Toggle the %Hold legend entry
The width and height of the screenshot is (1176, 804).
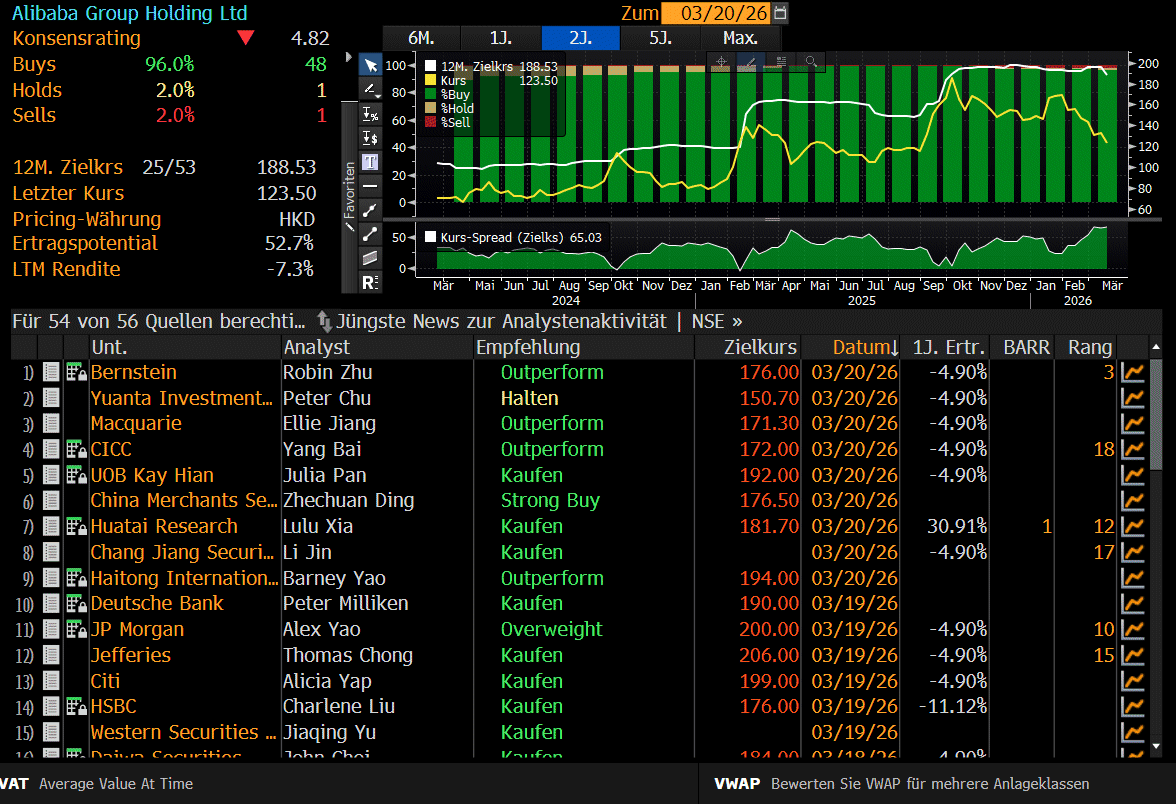432,108
